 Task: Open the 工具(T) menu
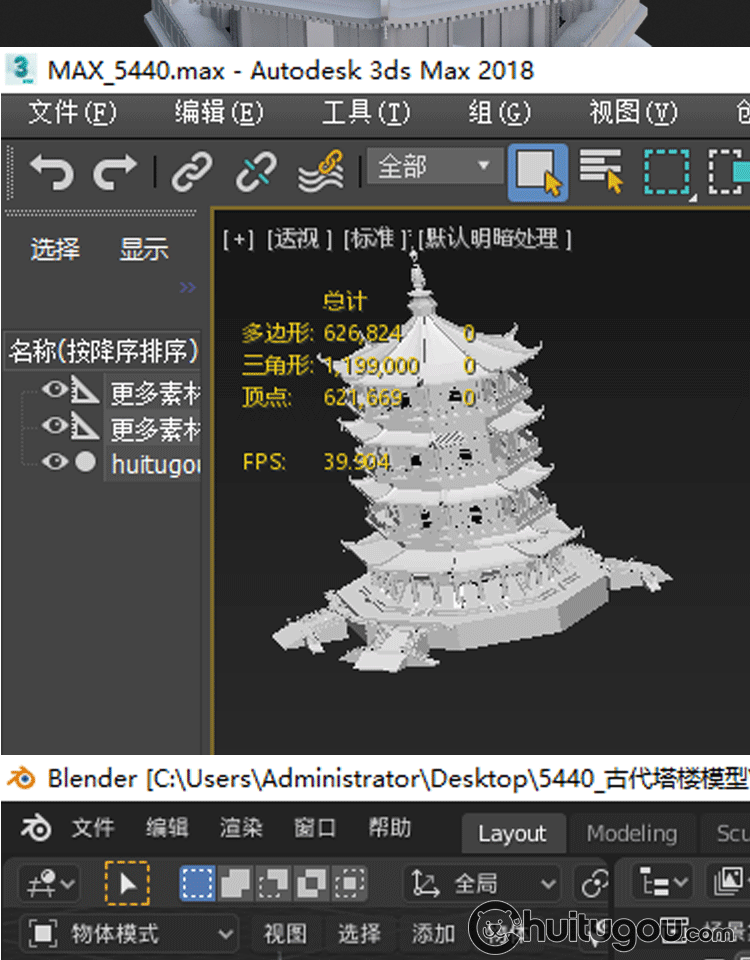[366, 113]
